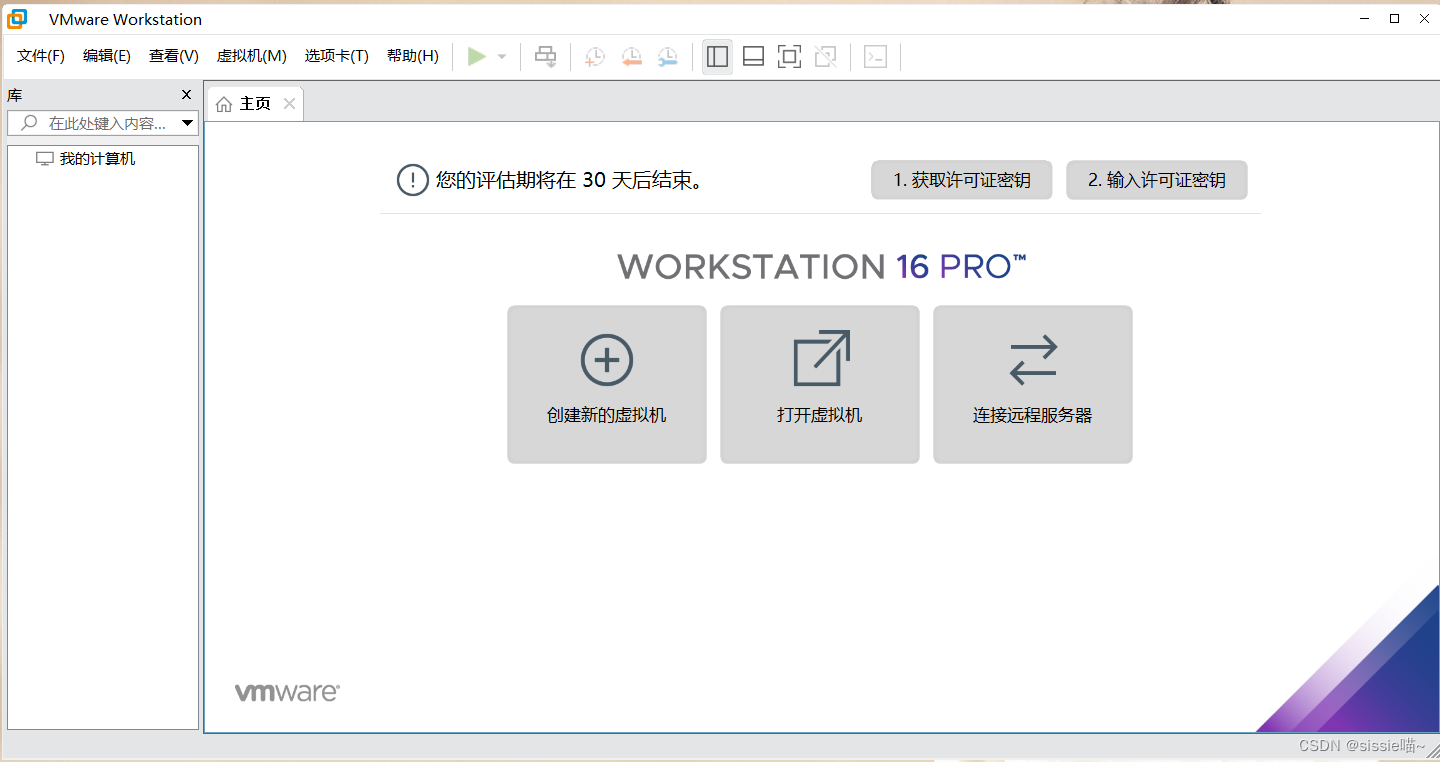
Task: Click 打开虚拟机 tile
Action: pos(820,385)
